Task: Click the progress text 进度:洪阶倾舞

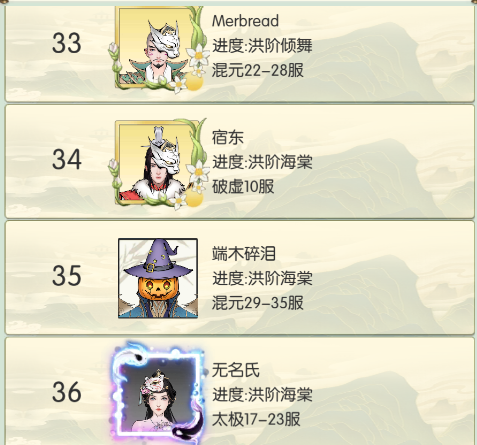Action: (x=262, y=46)
